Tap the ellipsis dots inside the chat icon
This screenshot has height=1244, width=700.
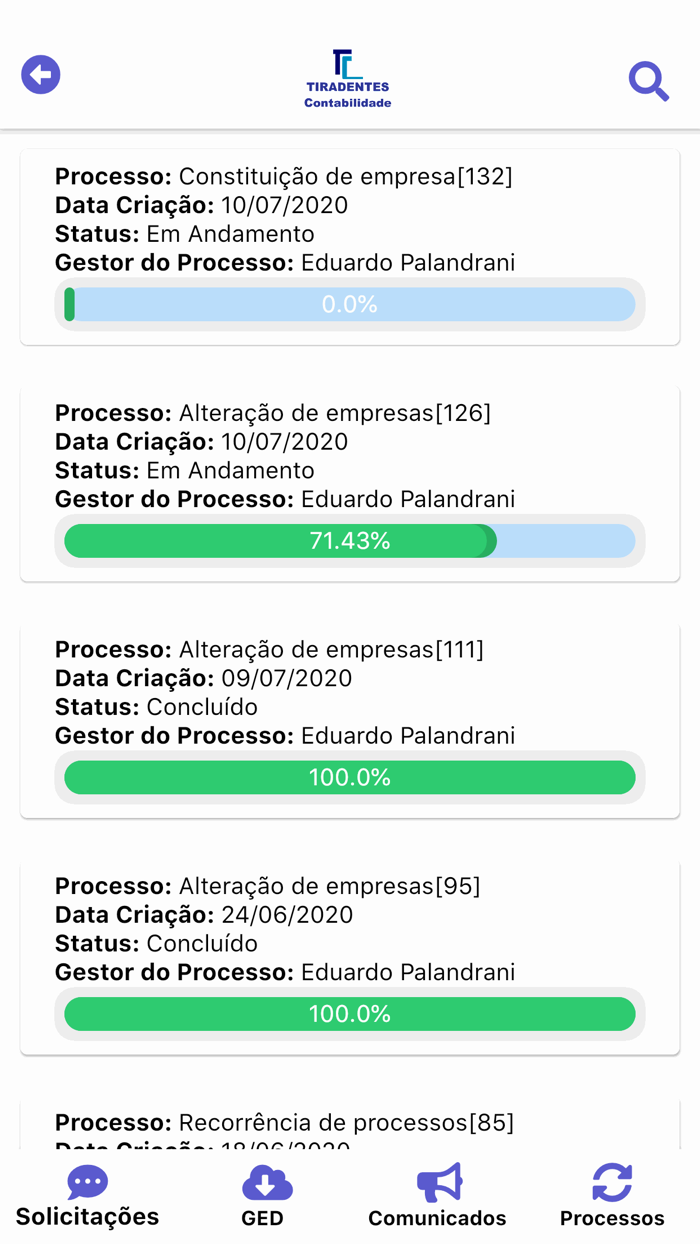pyautogui.click(x=86, y=1180)
